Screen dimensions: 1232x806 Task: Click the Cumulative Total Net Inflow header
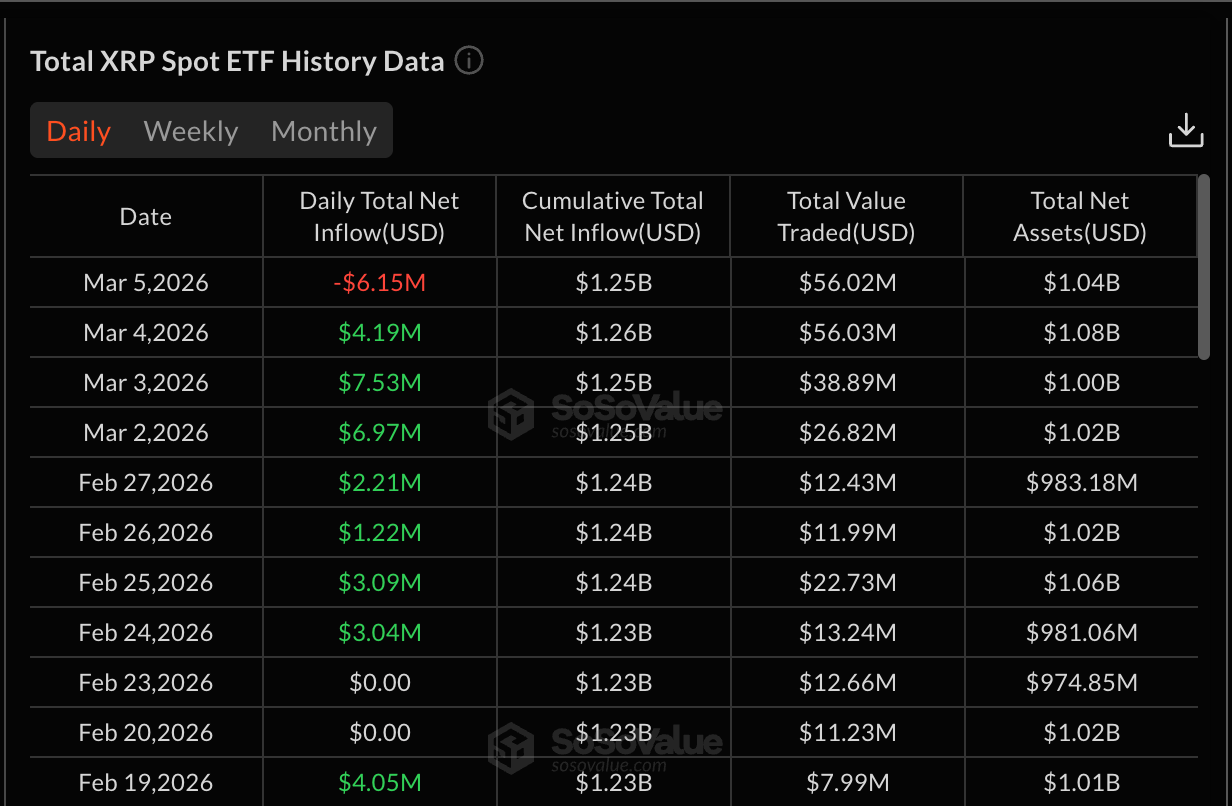click(x=613, y=217)
